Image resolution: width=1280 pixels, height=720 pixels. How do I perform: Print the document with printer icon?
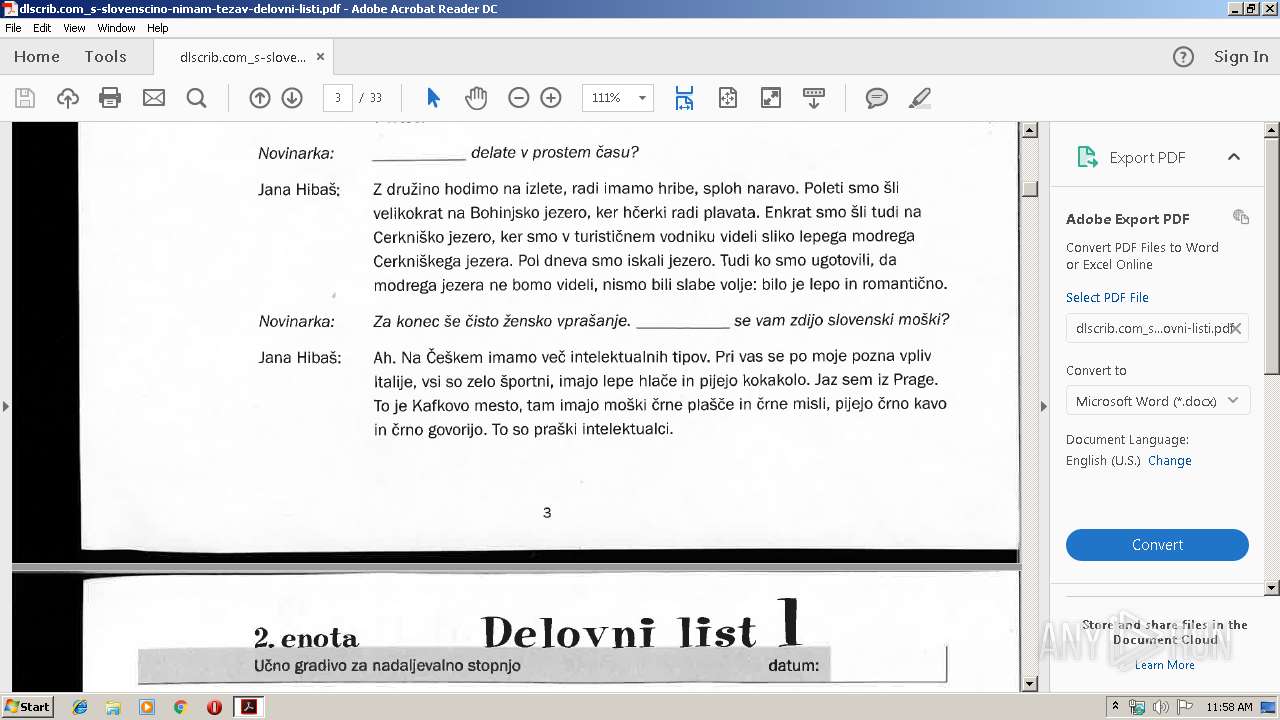point(110,98)
